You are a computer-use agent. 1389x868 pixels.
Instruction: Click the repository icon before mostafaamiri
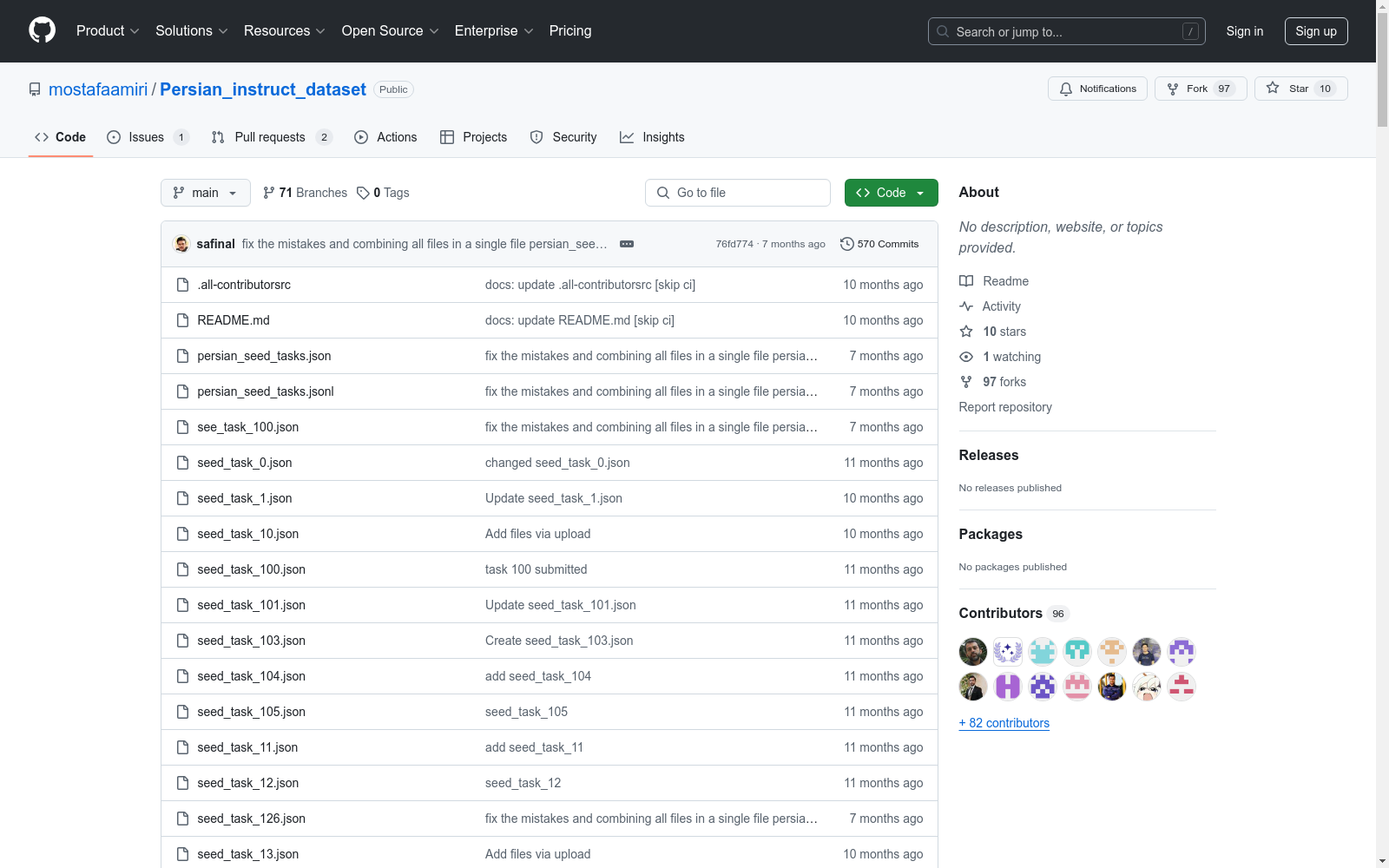[x=35, y=89]
